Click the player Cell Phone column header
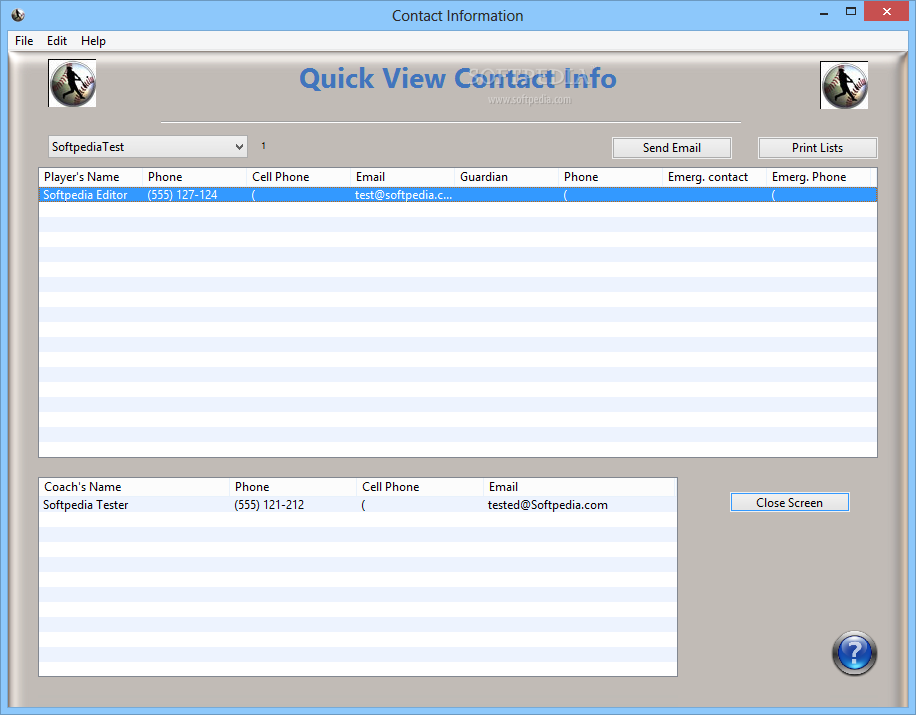This screenshot has width=916, height=715. pyautogui.click(x=299, y=177)
